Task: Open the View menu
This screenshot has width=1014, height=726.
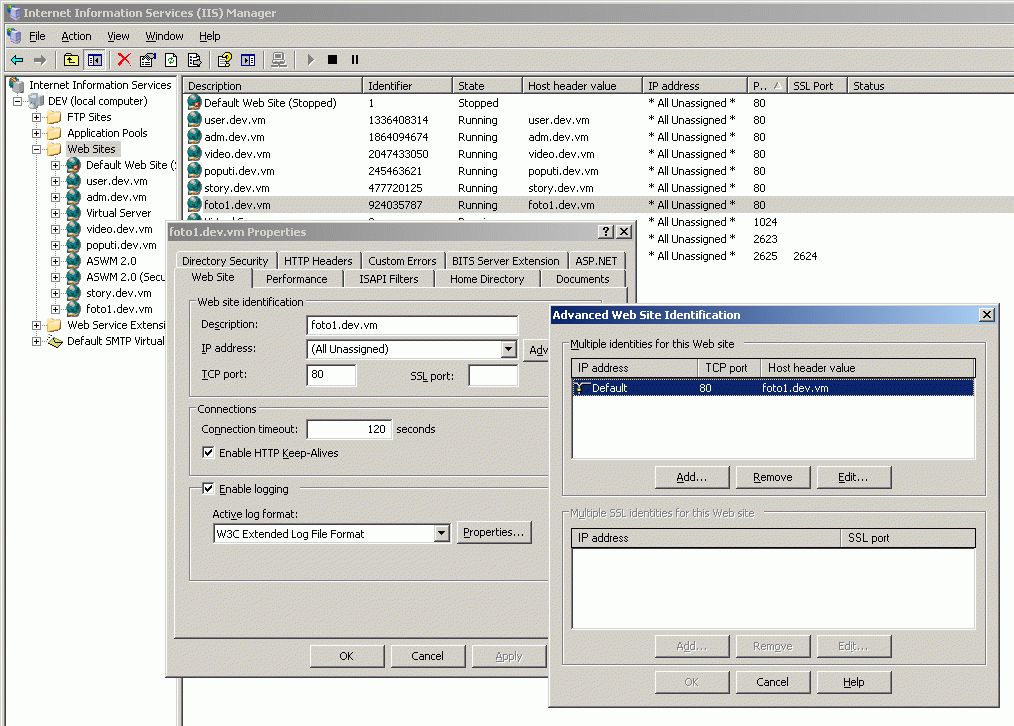Action: point(118,36)
